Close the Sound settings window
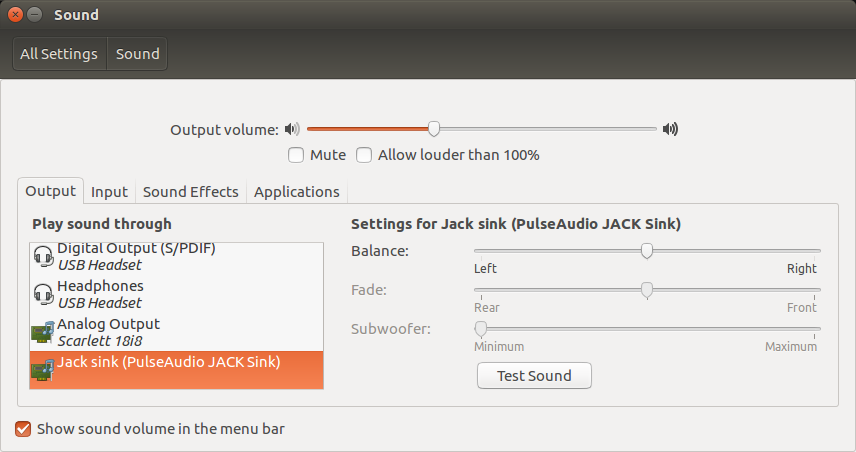 [15, 15]
